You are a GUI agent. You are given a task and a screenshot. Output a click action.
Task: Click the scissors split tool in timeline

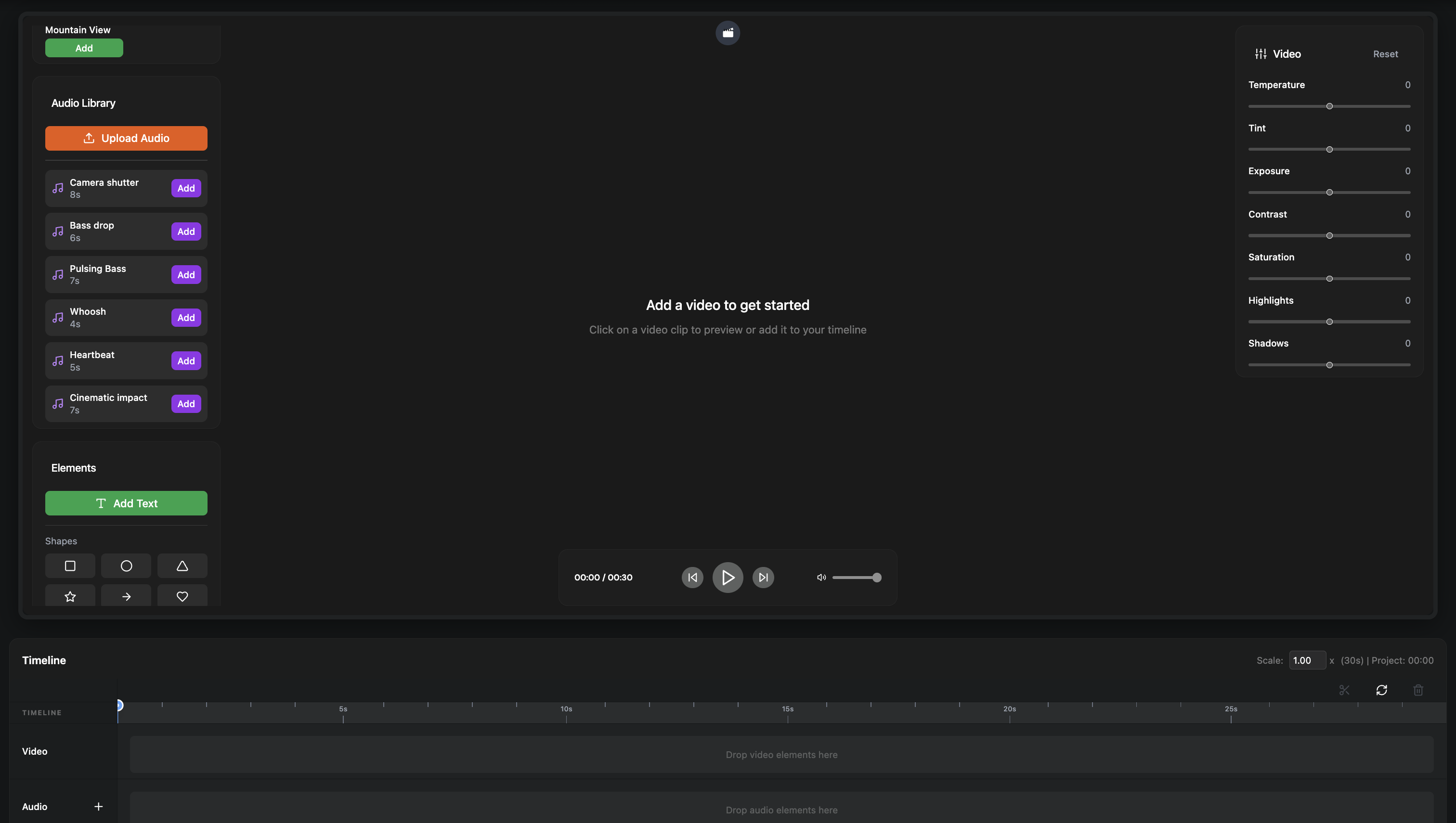tap(1344, 690)
